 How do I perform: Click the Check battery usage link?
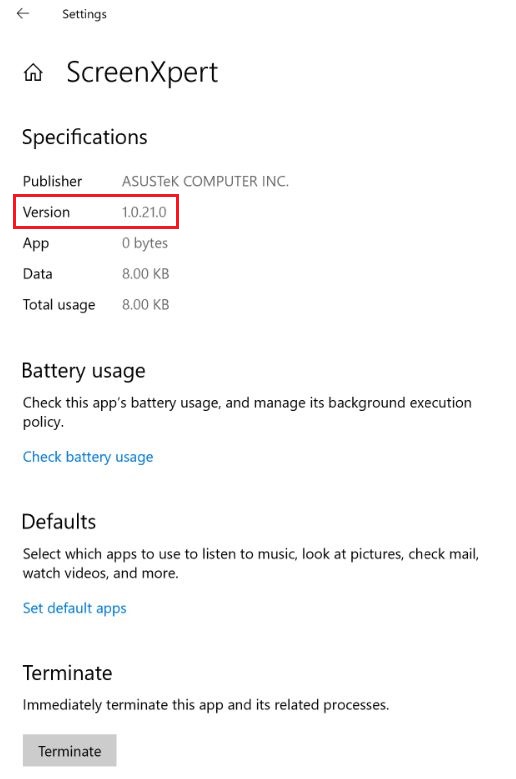click(x=88, y=457)
